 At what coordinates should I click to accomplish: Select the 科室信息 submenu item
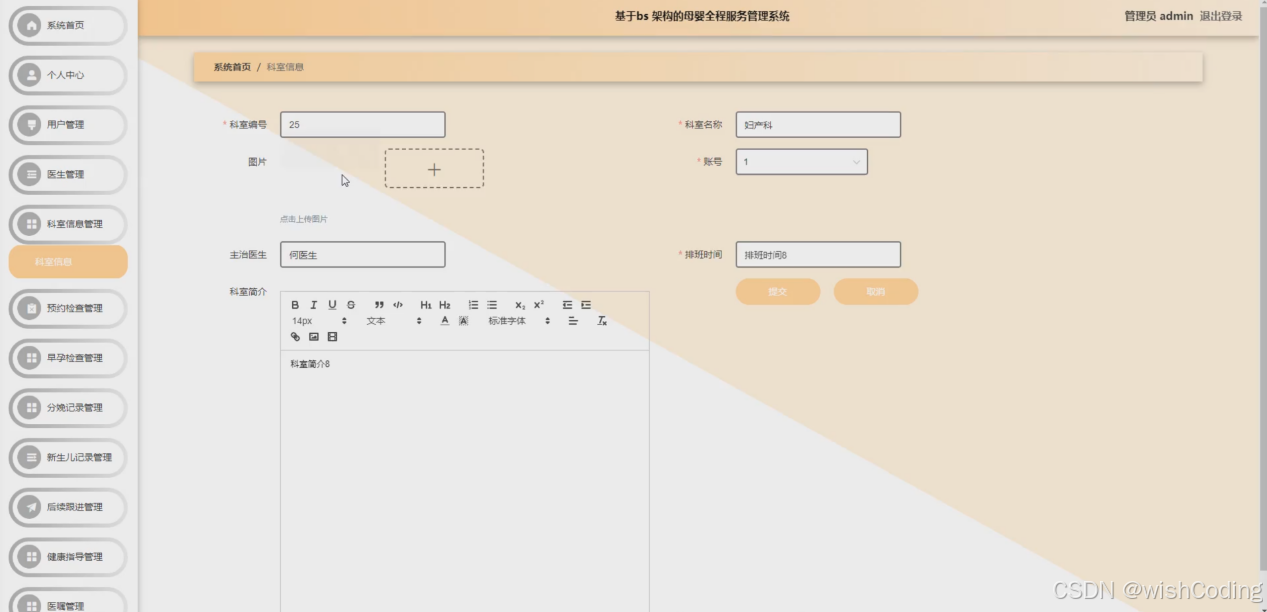(x=68, y=262)
